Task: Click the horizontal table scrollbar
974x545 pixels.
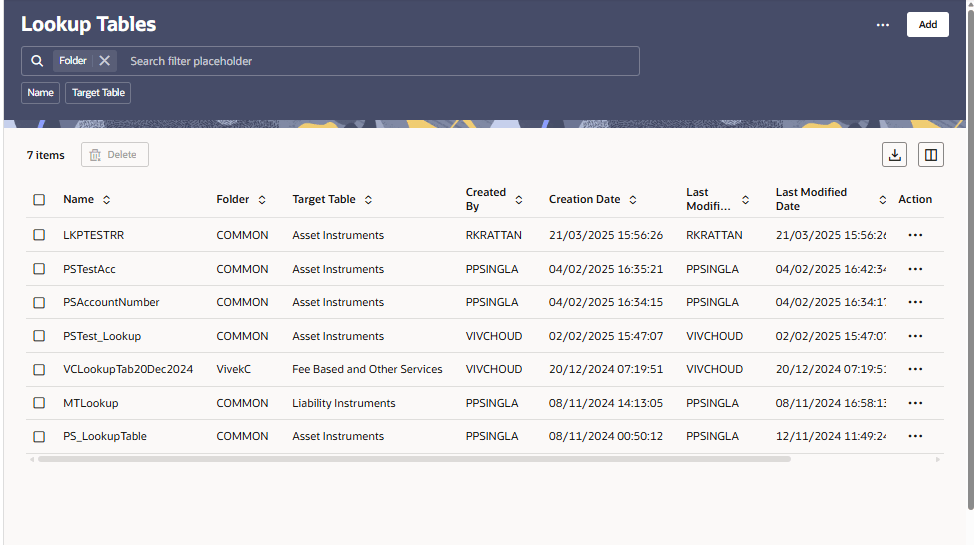Action: click(414, 459)
